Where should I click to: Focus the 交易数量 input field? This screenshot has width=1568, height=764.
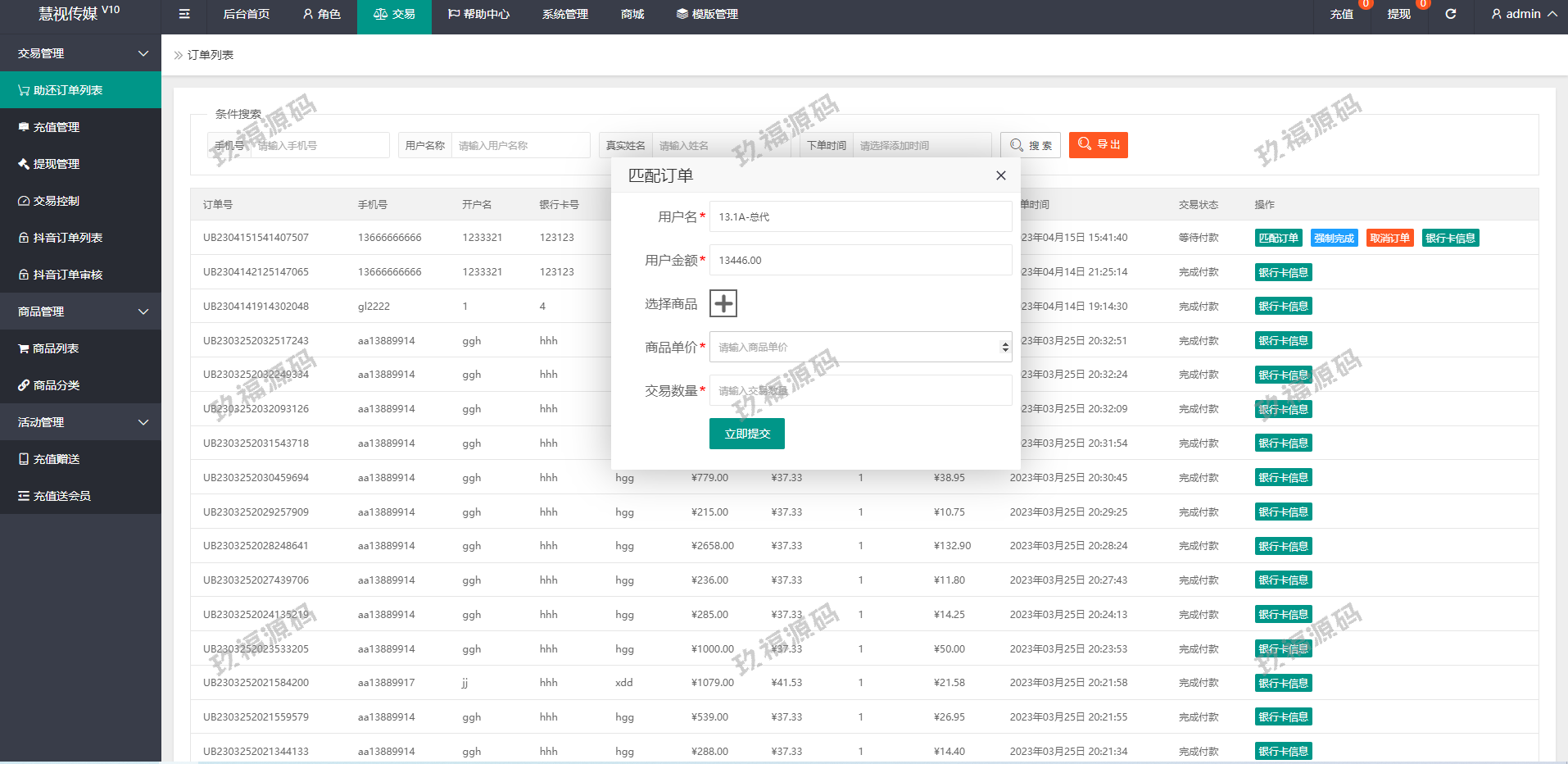tap(860, 390)
